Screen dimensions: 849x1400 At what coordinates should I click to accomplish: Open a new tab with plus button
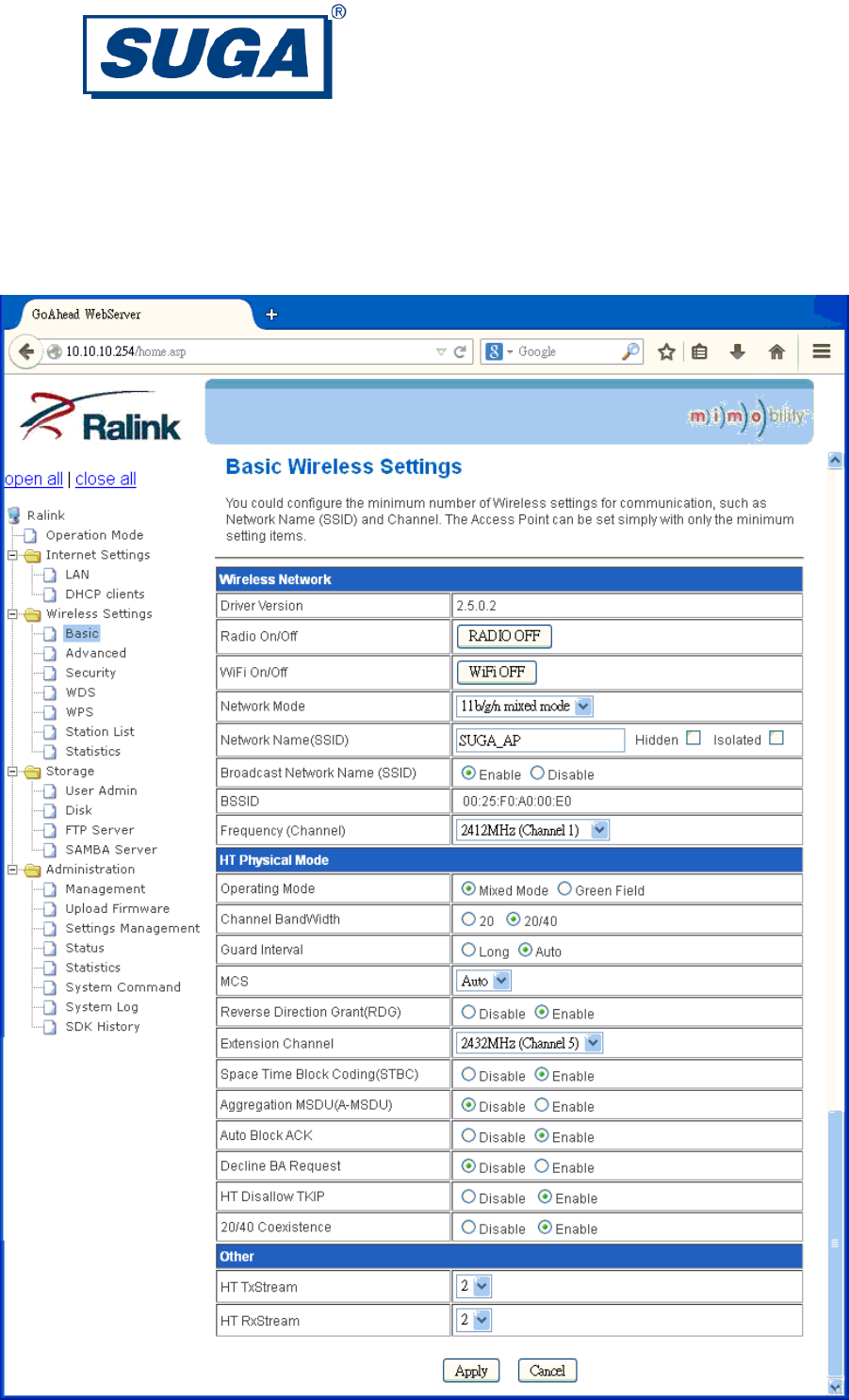(x=271, y=315)
